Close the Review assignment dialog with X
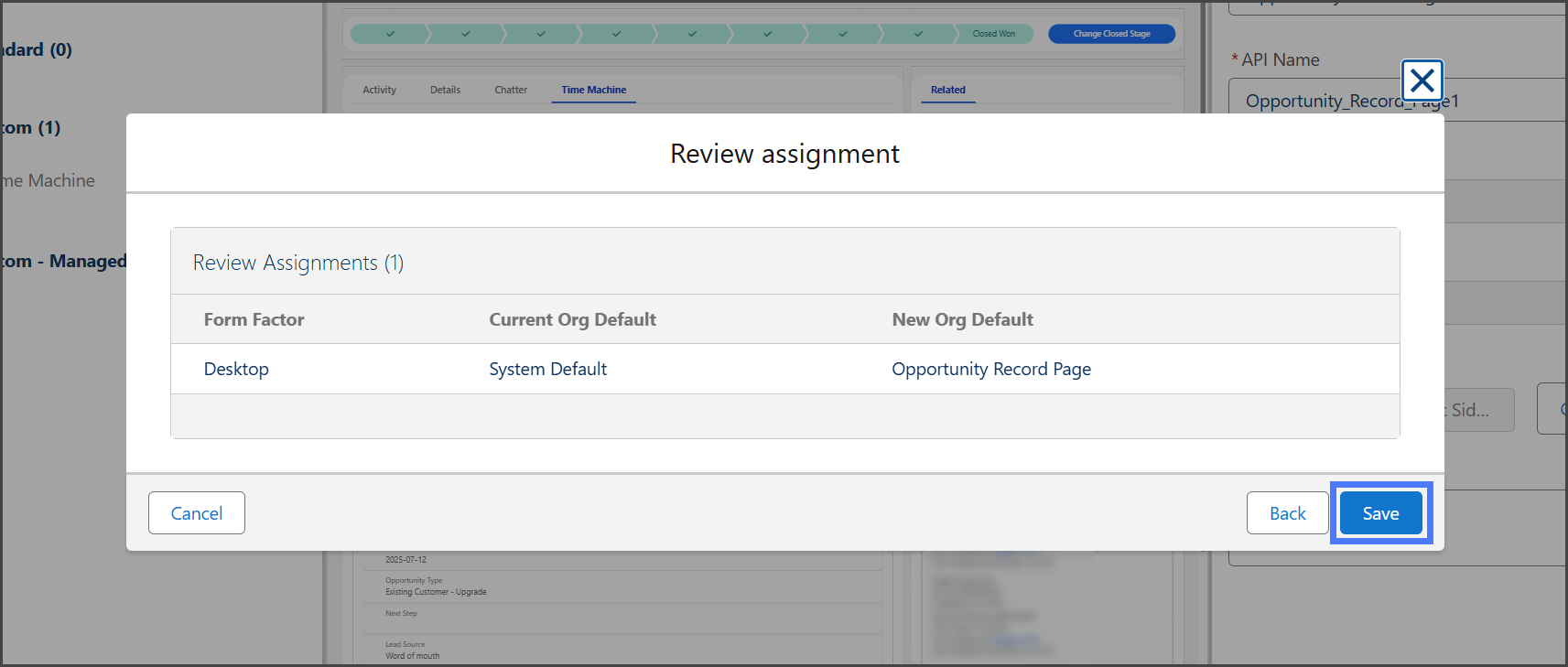This screenshot has height=667, width=1568. (1422, 81)
